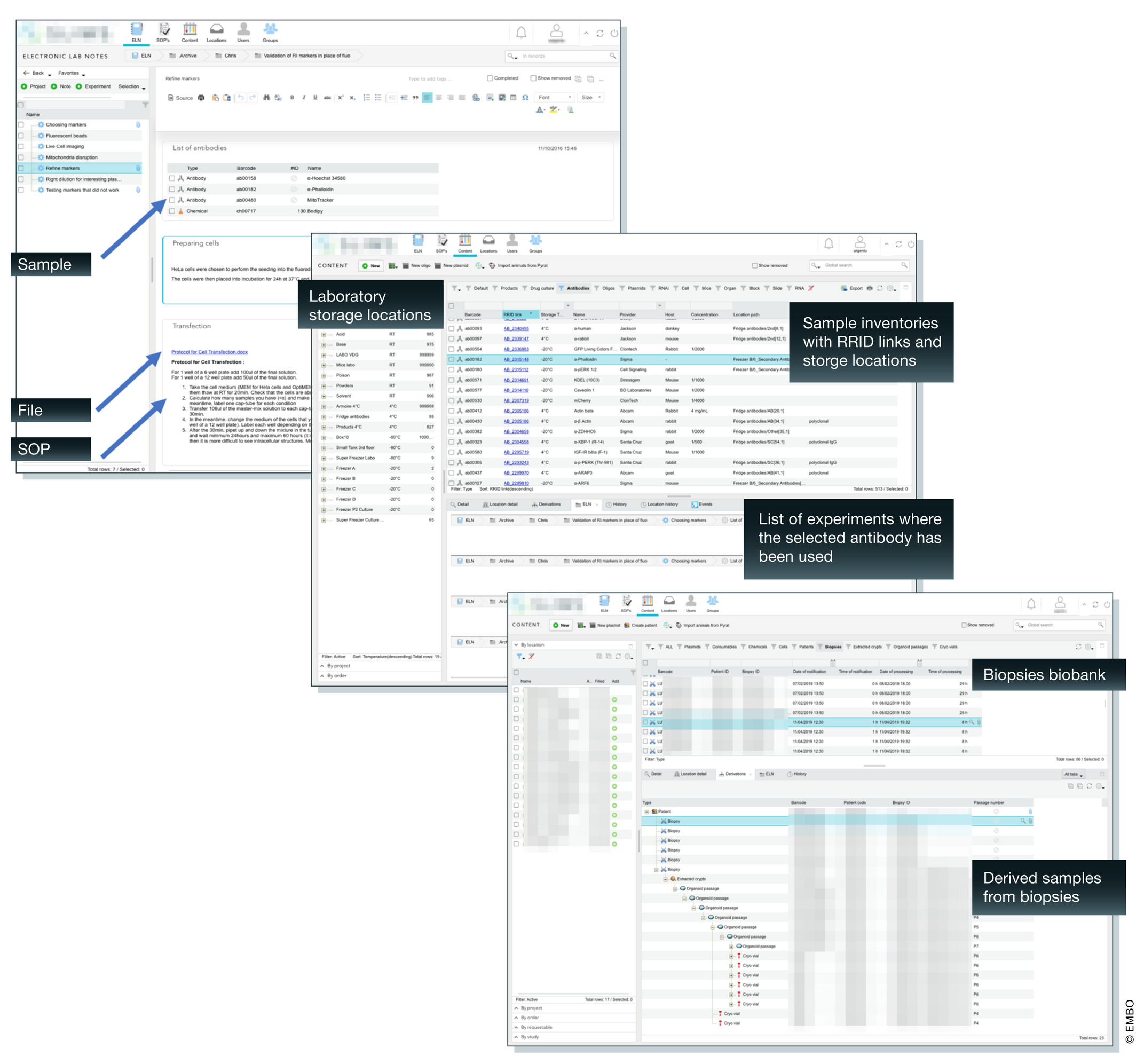This screenshot has width=1136, height=1064.
Task: Click Find binoculars icon in note editor
Action: [x=266, y=98]
